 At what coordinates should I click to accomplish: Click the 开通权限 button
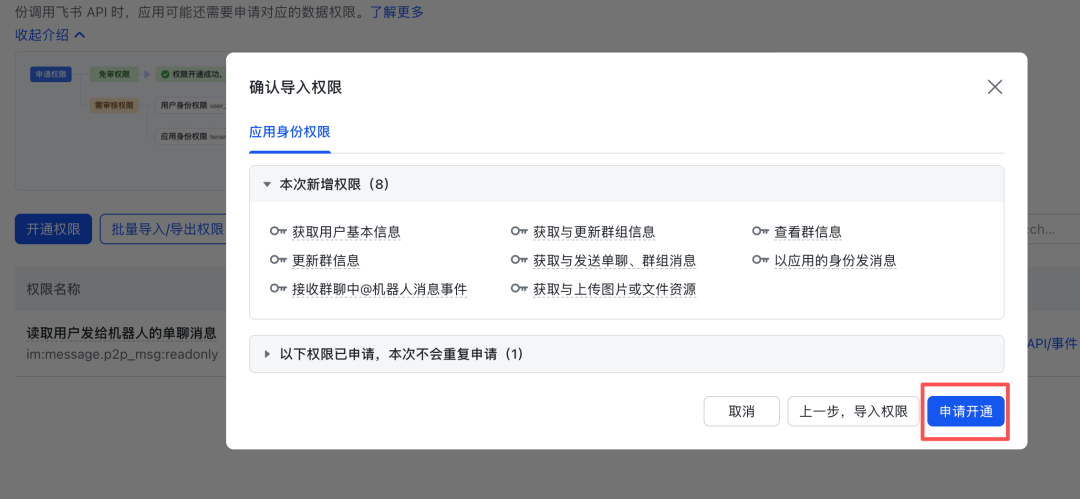[53, 229]
